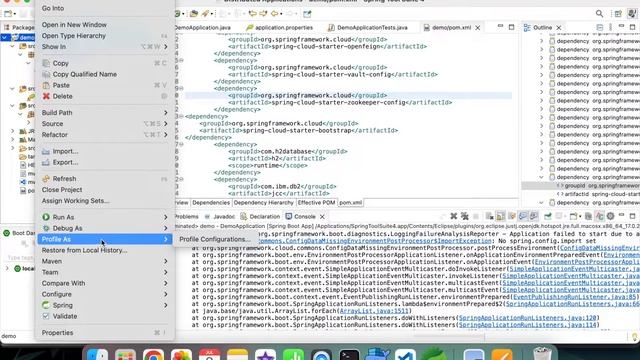The width and height of the screenshot is (640, 360).
Task: Choose Export... from context menu
Action: coord(65,162)
